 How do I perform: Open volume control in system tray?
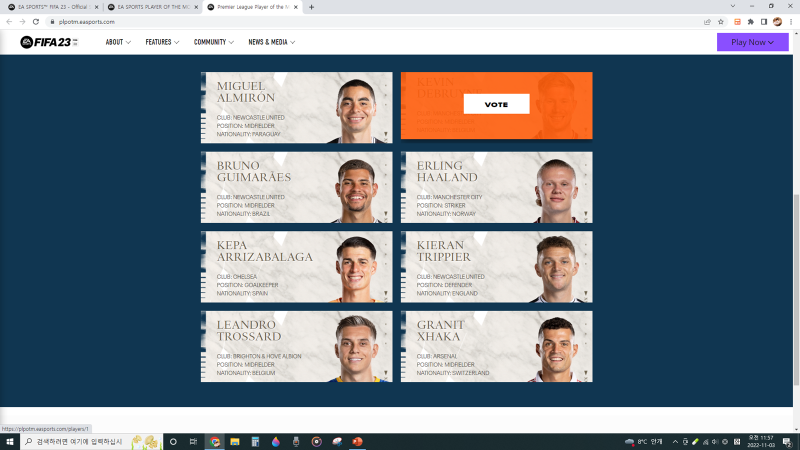tap(715, 442)
